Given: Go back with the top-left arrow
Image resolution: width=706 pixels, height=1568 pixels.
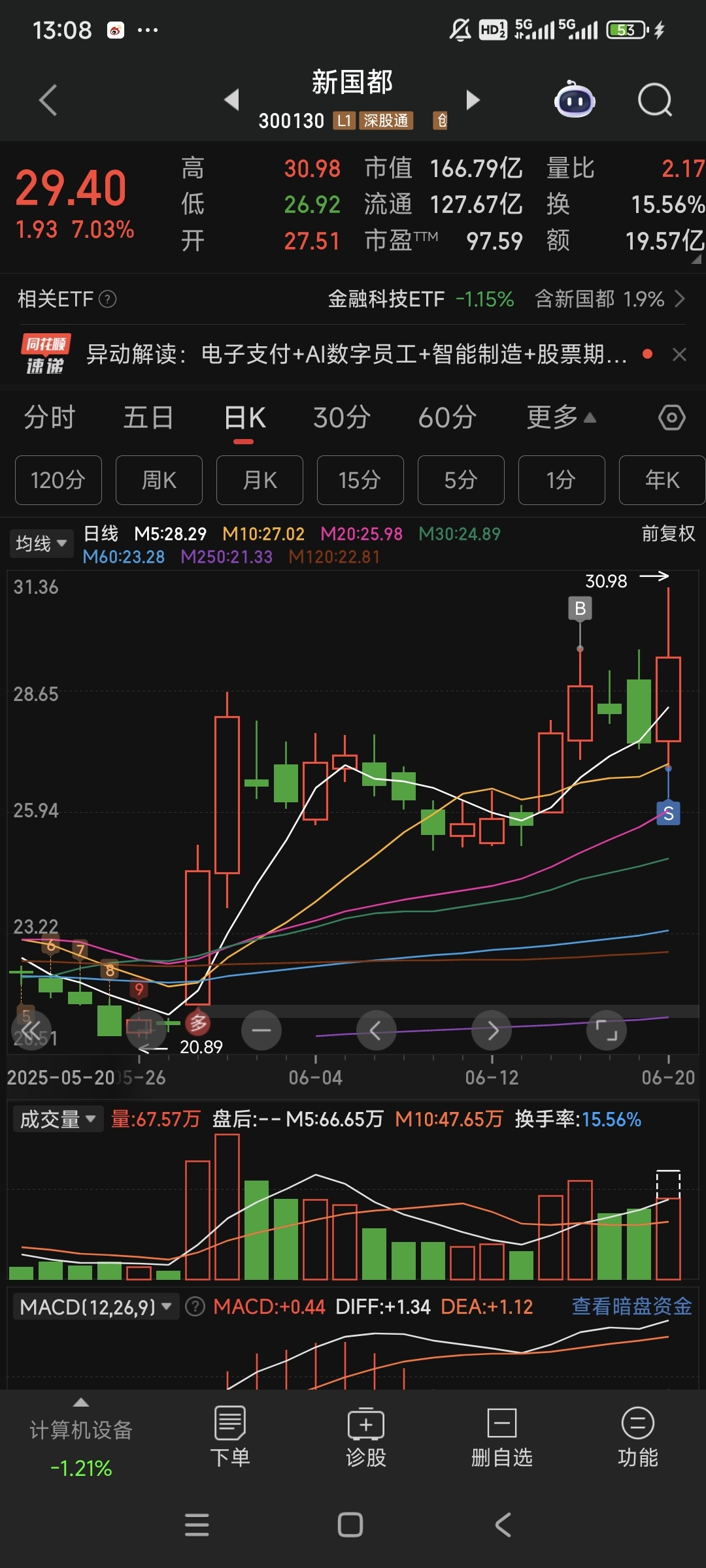Looking at the screenshot, I should tap(48, 100).
